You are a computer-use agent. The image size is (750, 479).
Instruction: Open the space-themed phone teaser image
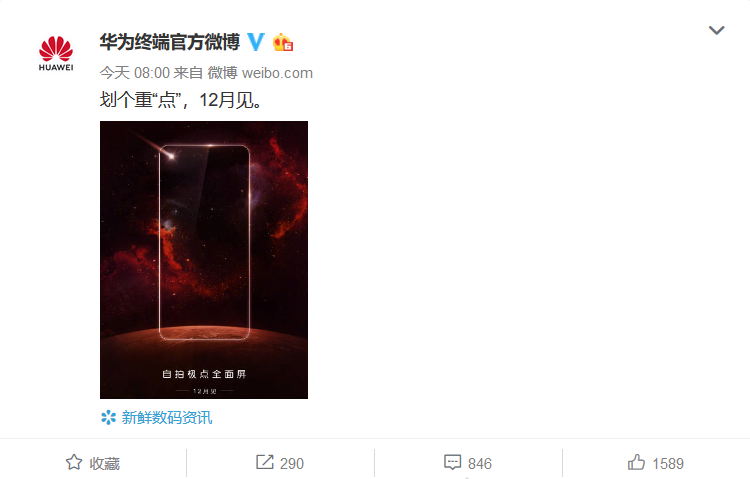(204, 260)
